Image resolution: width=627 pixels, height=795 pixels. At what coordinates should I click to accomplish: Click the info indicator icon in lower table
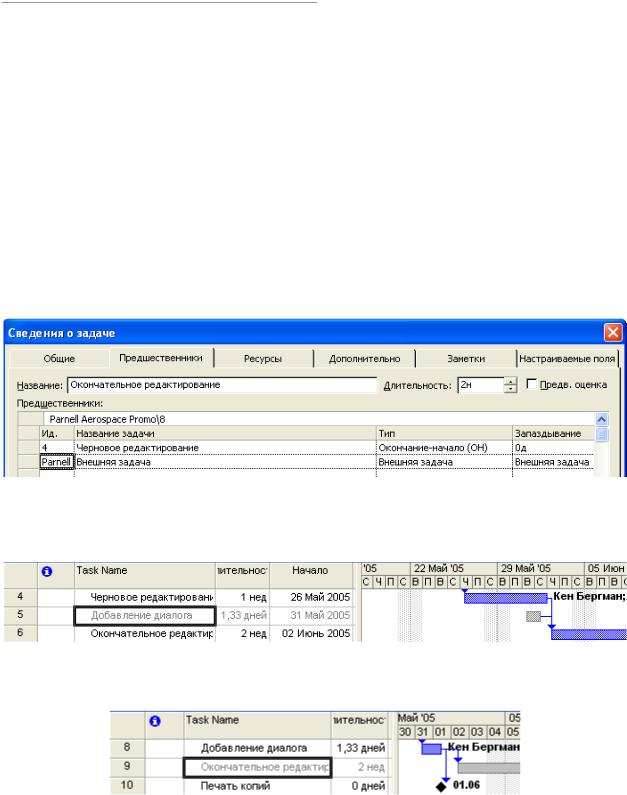click(155, 721)
